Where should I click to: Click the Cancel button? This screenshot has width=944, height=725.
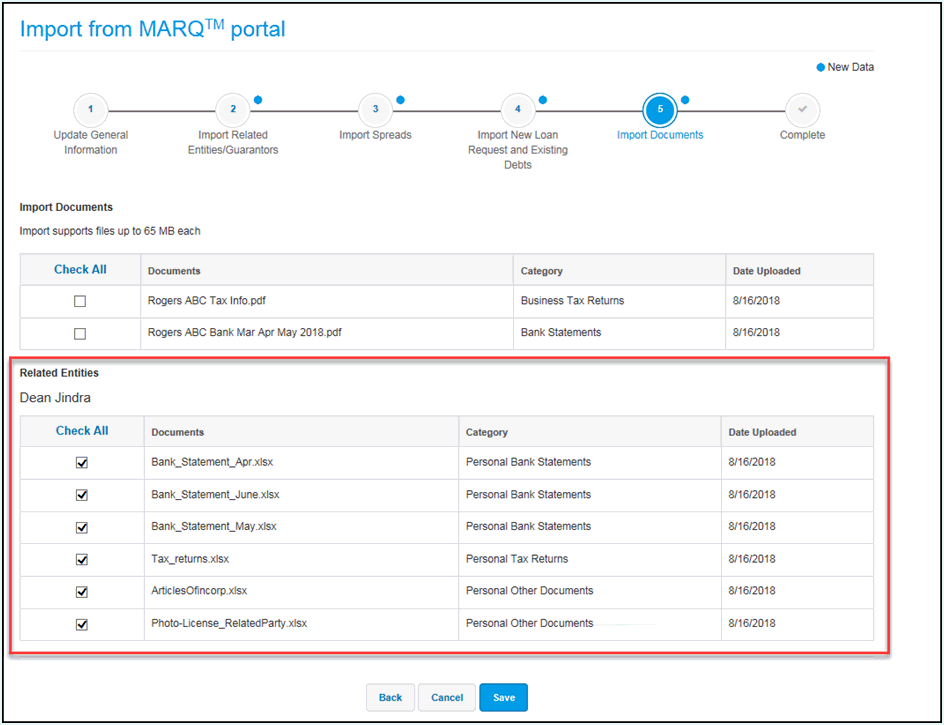447,697
